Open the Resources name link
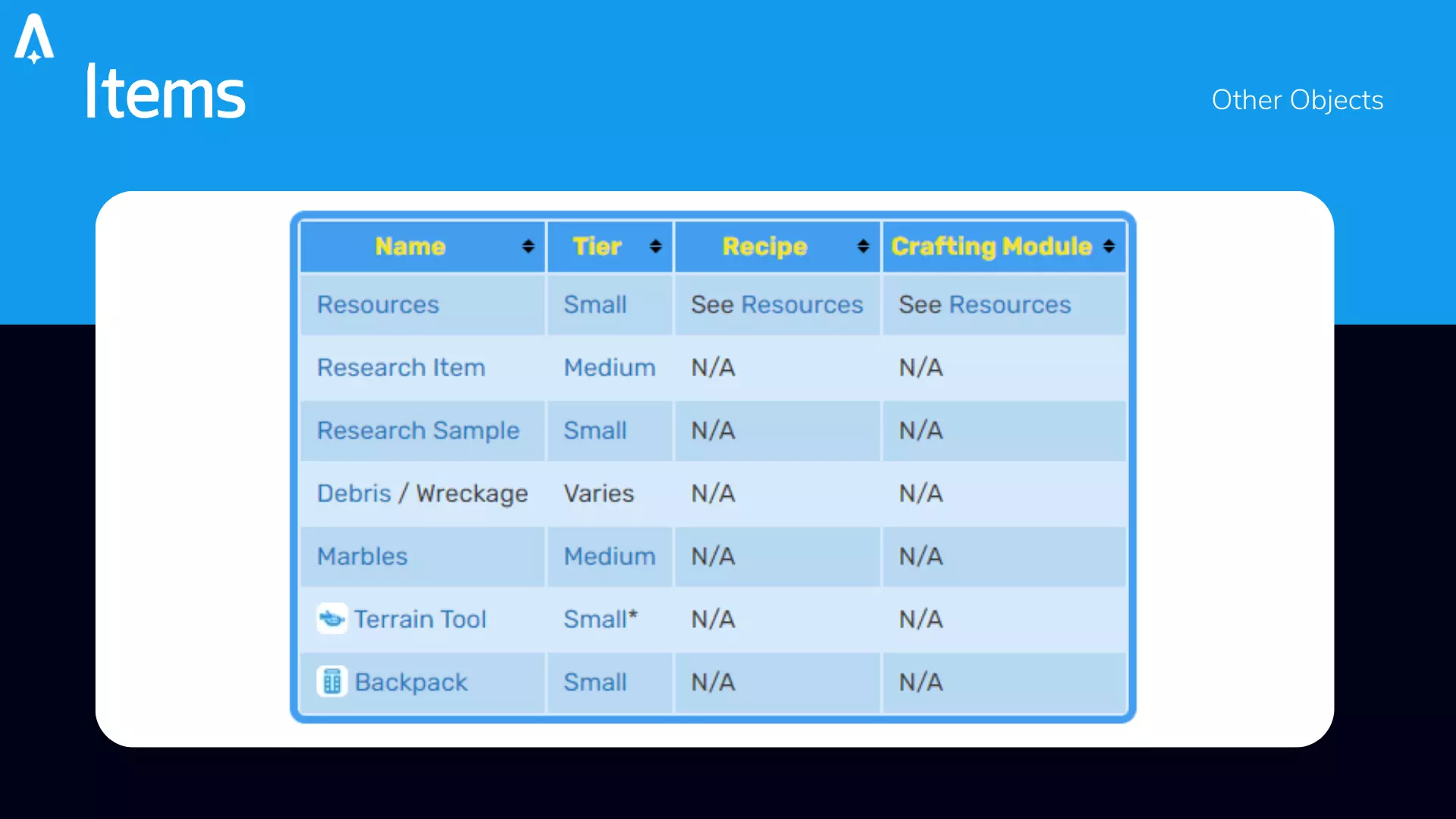 [x=378, y=305]
